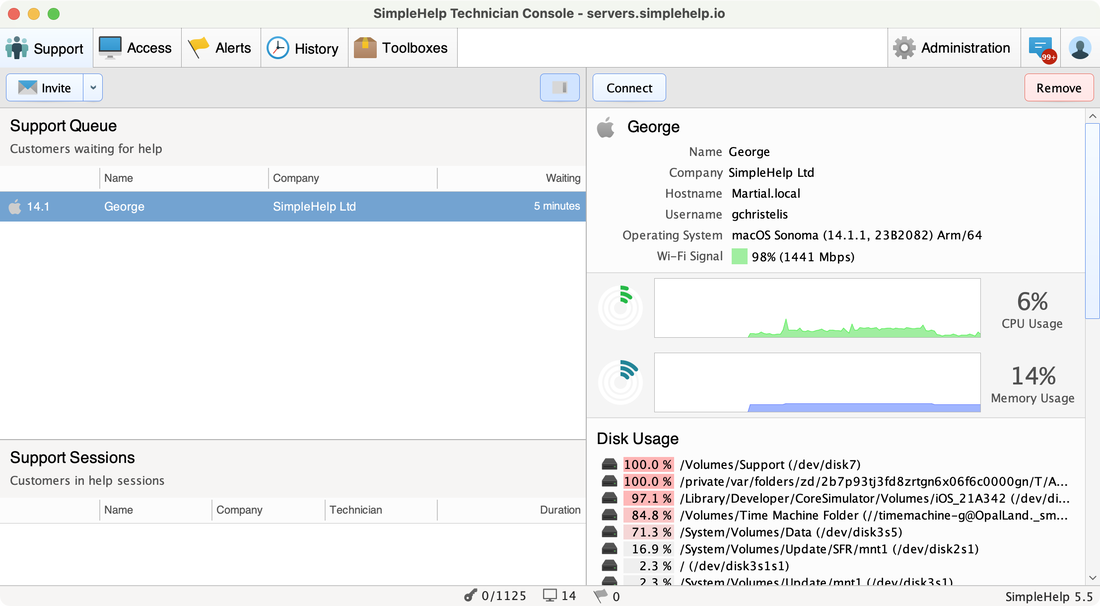Click hostname Martial.local

click(765, 194)
